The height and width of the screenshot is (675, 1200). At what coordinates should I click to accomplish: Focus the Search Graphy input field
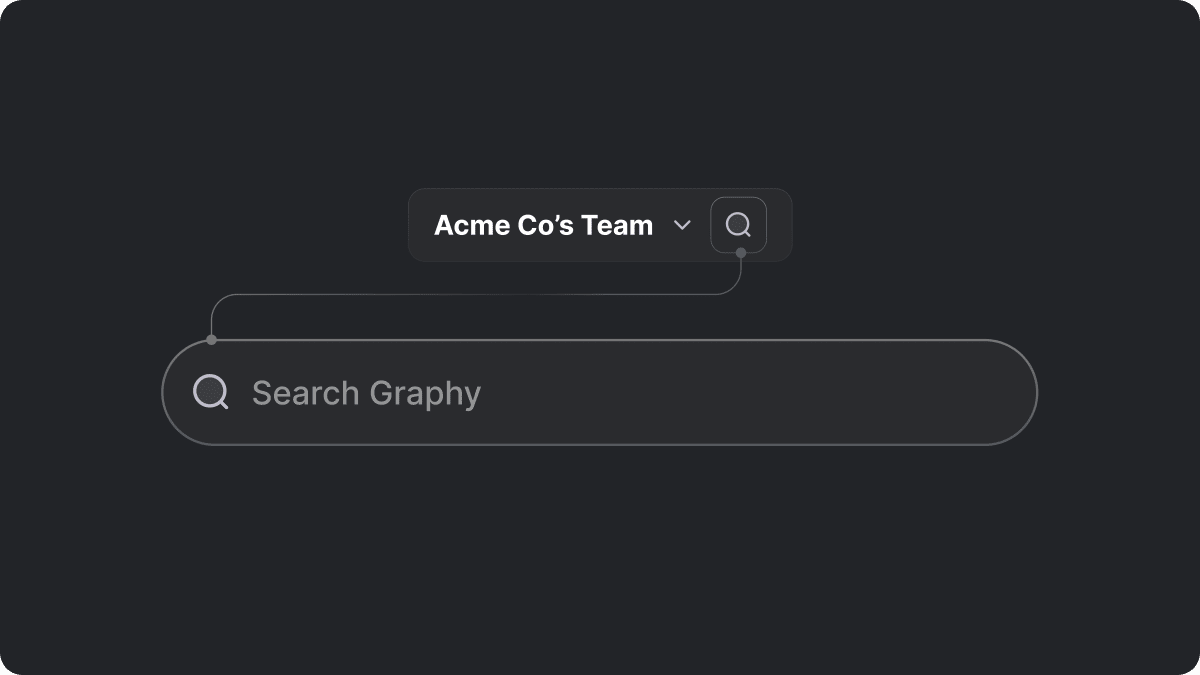click(x=599, y=392)
